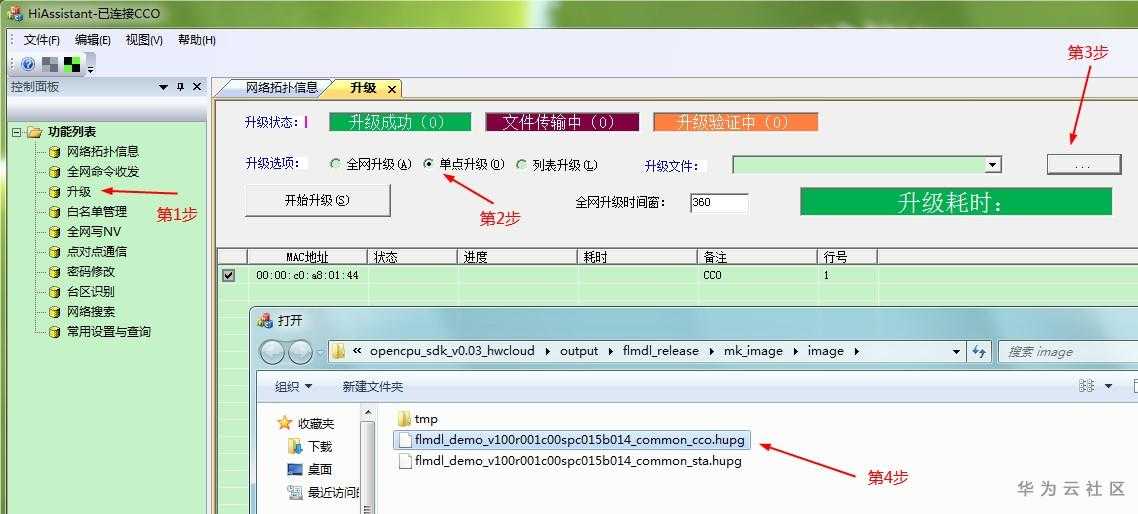Open 全网写NV tree item

pos(94,232)
